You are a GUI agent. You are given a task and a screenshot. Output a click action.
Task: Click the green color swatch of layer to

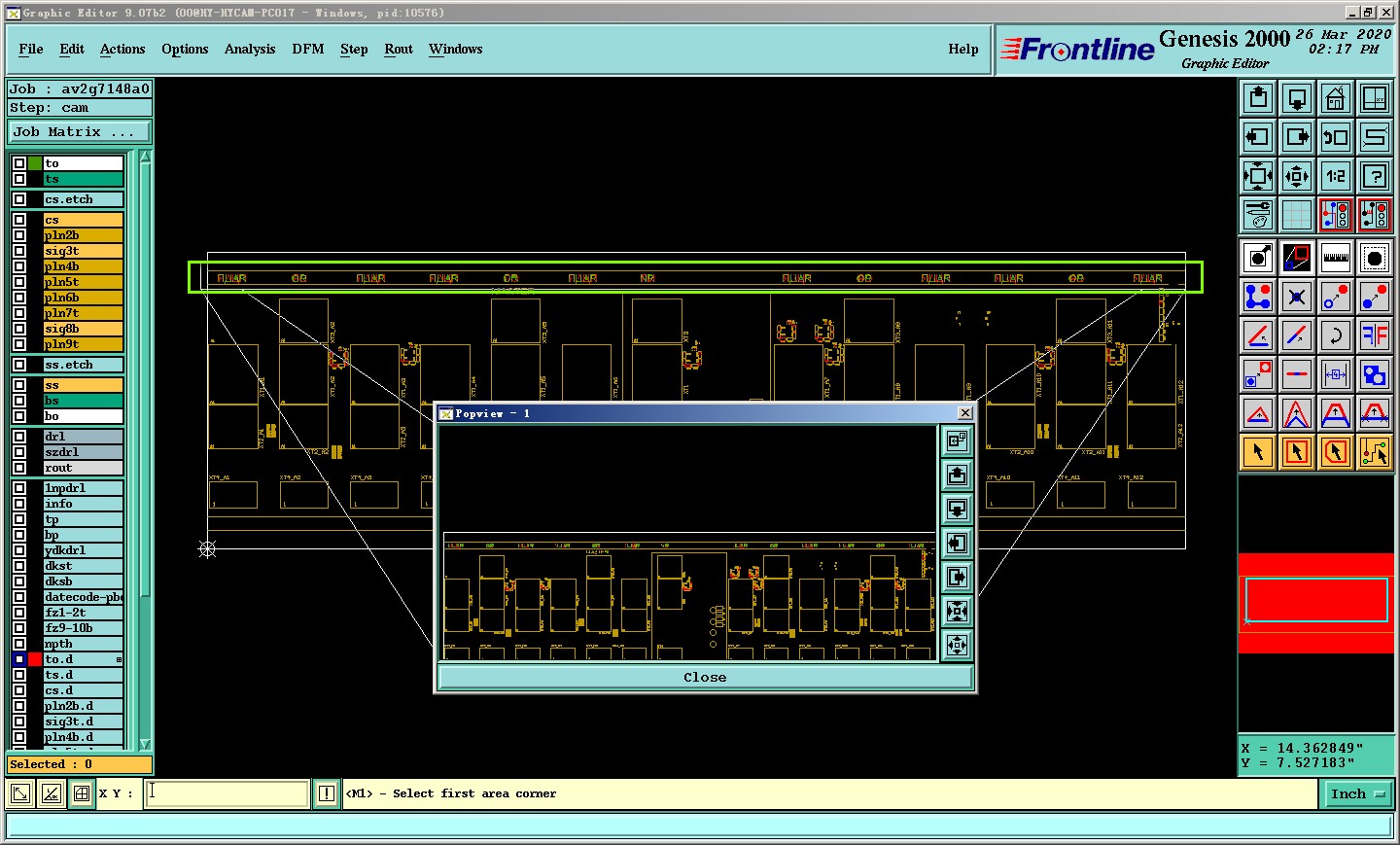(35, 163)
